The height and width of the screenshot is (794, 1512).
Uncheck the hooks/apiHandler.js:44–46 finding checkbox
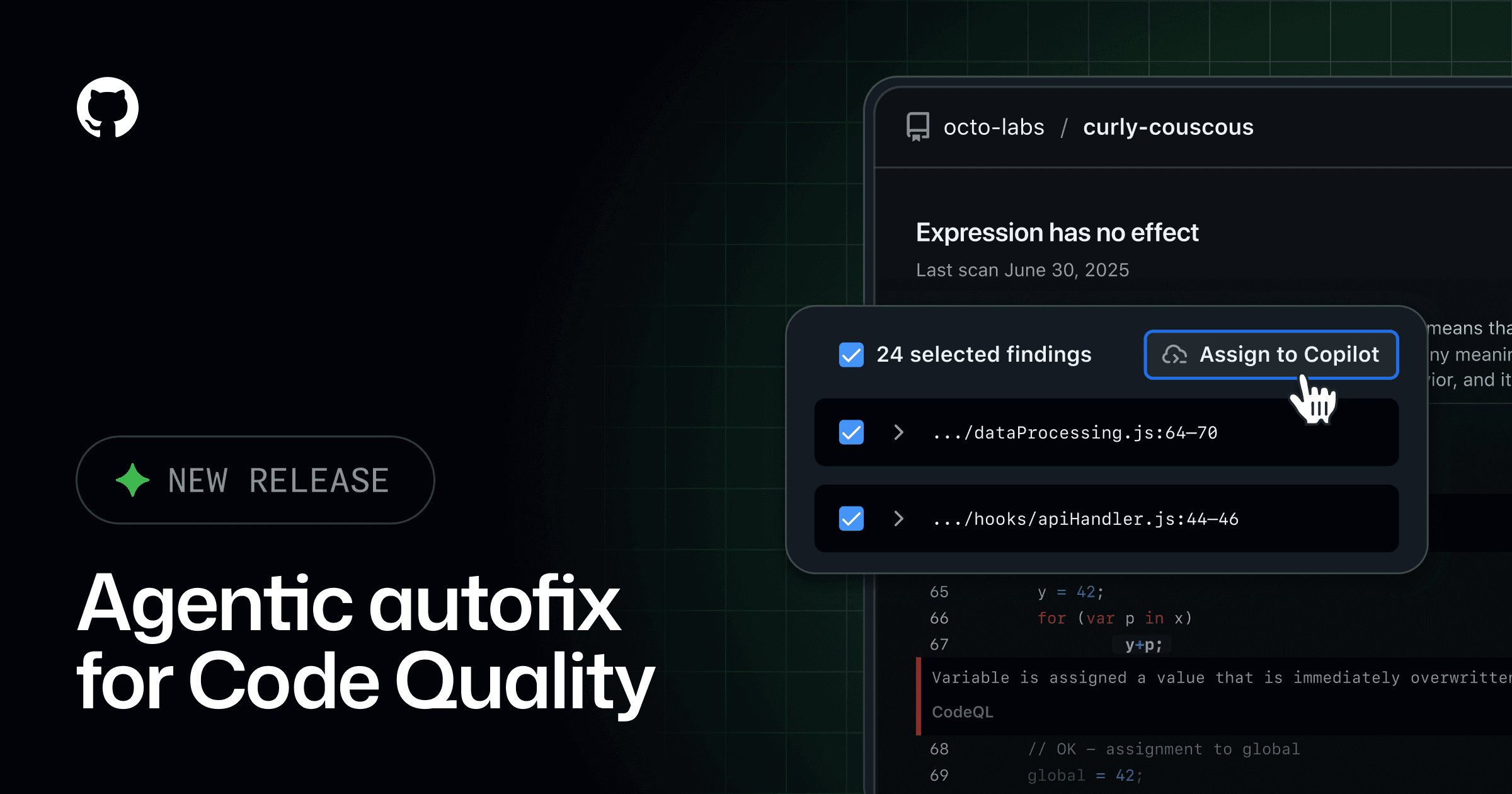tap(851, 519)
